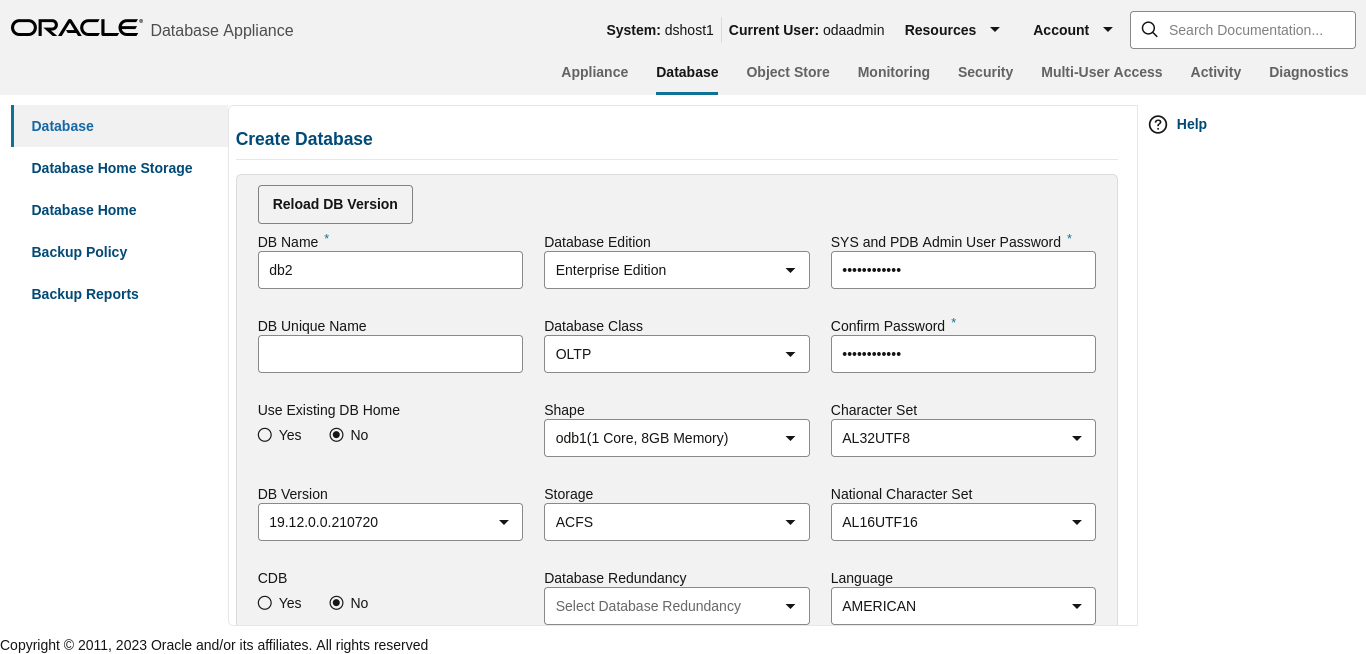This screenshot has width=1366, height=654.
Task: Expand the Shape dropdown
Action: click(790, 438)
